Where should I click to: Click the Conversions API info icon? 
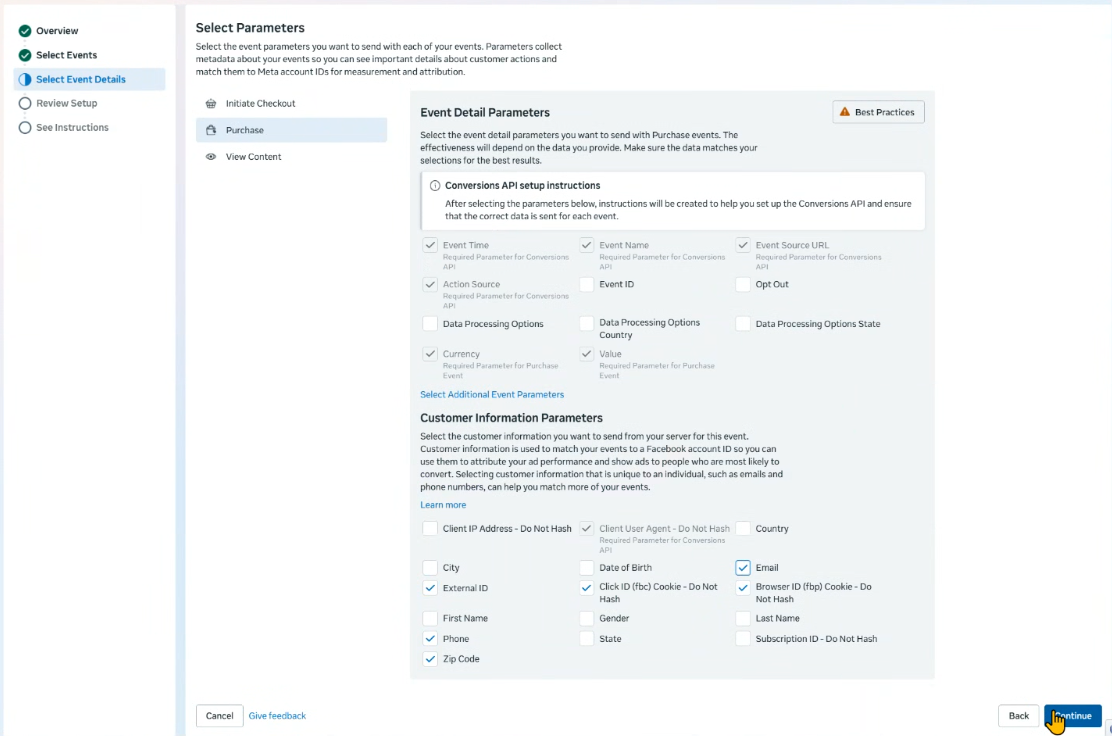click(435, 186)
